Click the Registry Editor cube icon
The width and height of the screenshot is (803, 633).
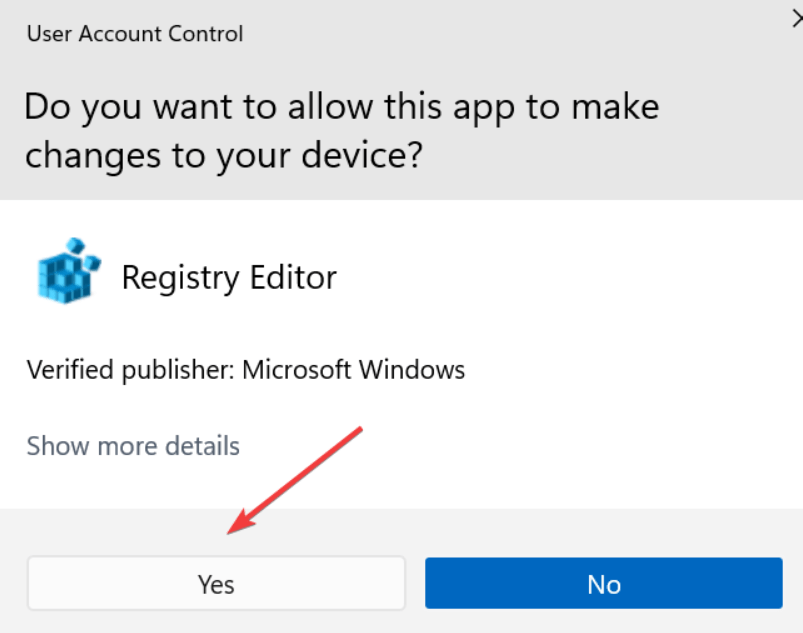tap(68, 271)
